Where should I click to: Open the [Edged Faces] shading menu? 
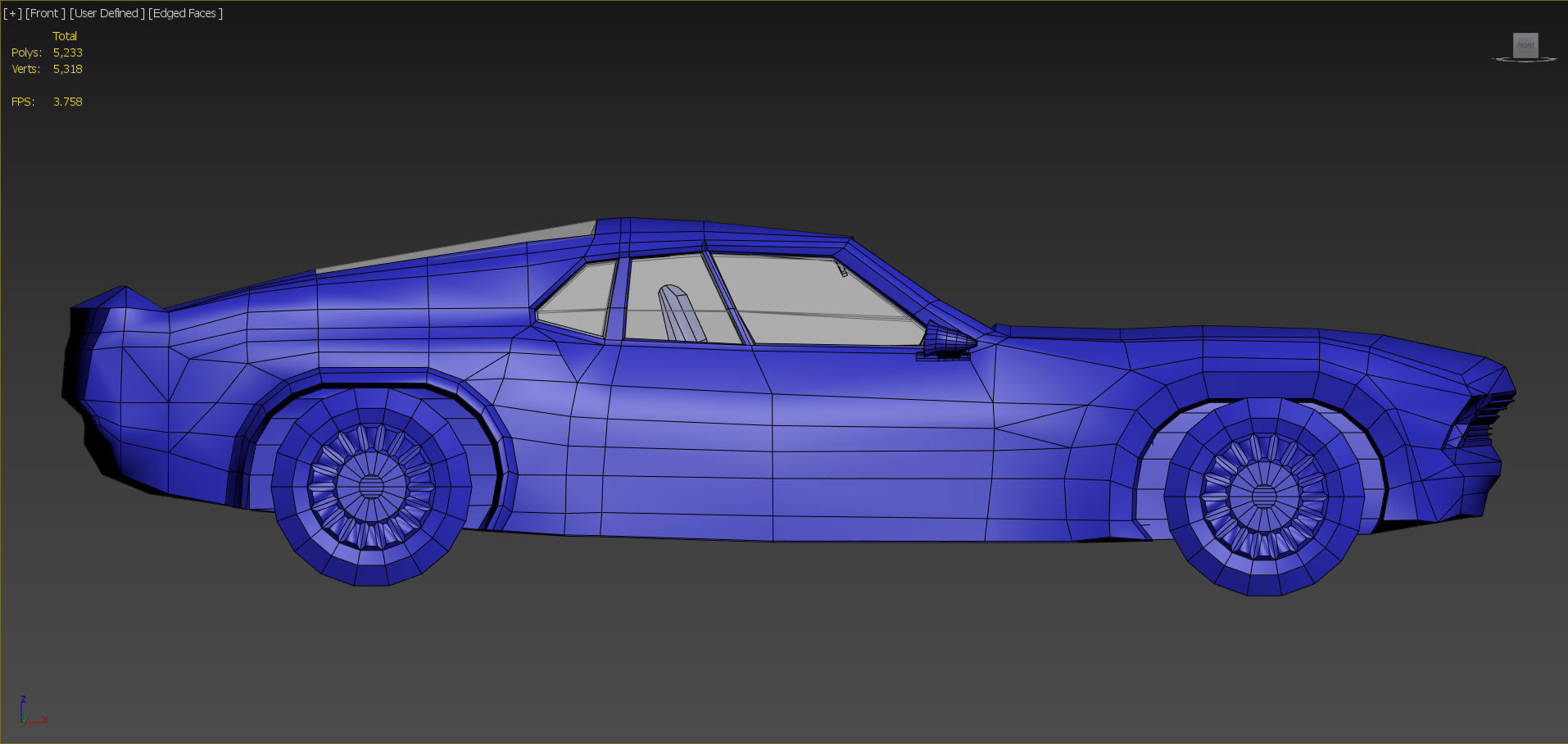(185, 13)
